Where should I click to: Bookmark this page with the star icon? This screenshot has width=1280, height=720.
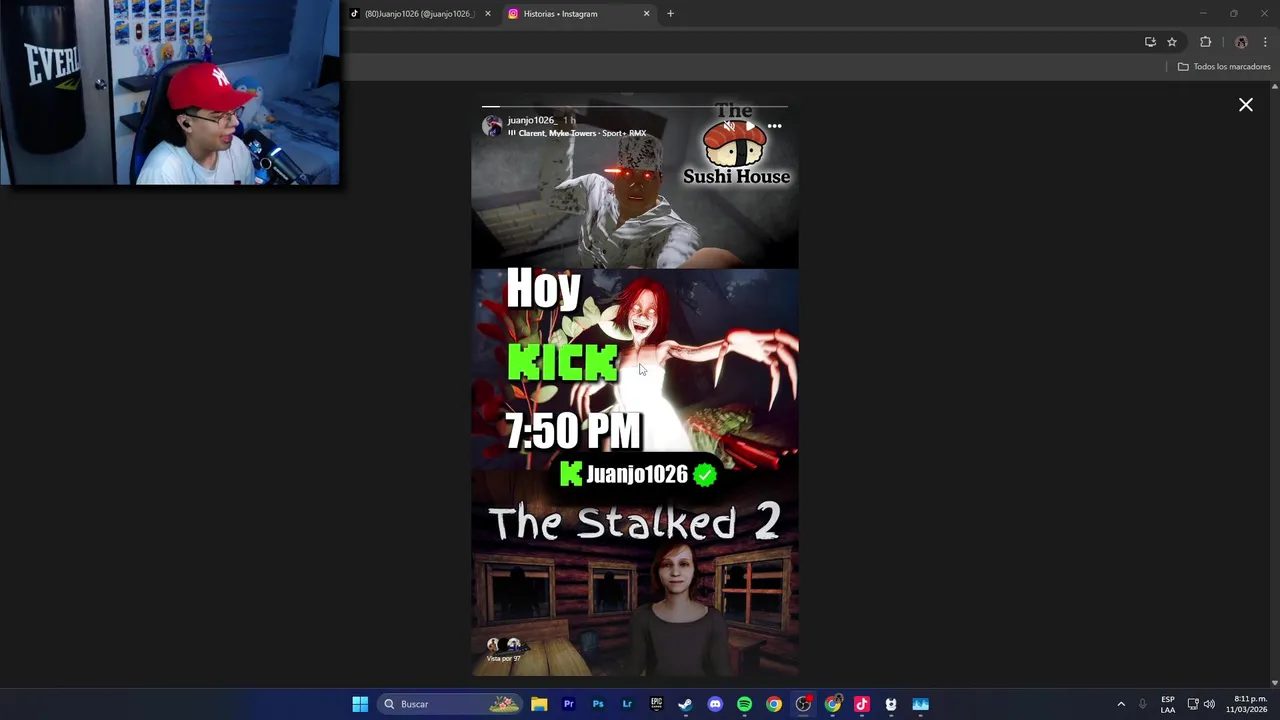click(1172, 42)
